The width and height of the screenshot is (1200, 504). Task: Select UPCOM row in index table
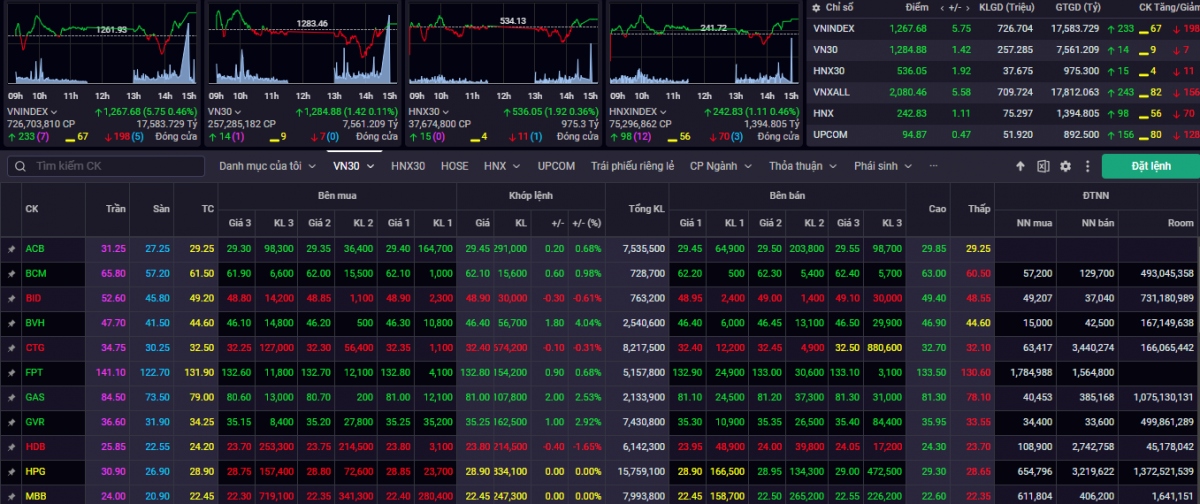point(1003,133)
